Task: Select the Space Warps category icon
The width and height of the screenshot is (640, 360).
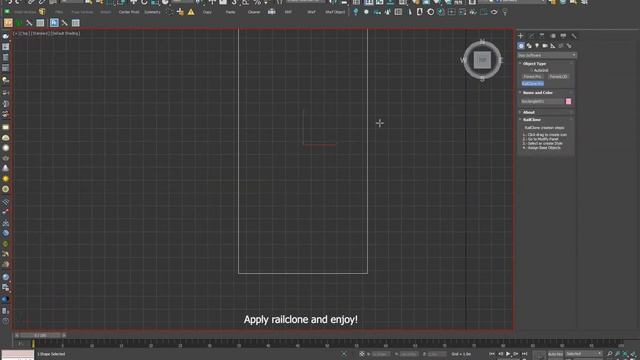Action: 561,46
